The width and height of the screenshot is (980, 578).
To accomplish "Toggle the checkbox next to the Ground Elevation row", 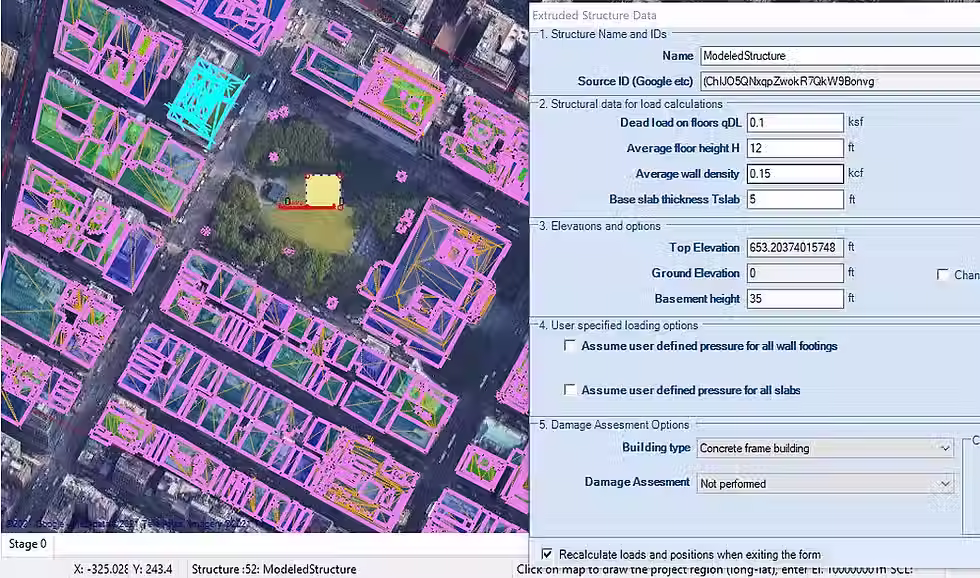I will [x=942, y=274].
